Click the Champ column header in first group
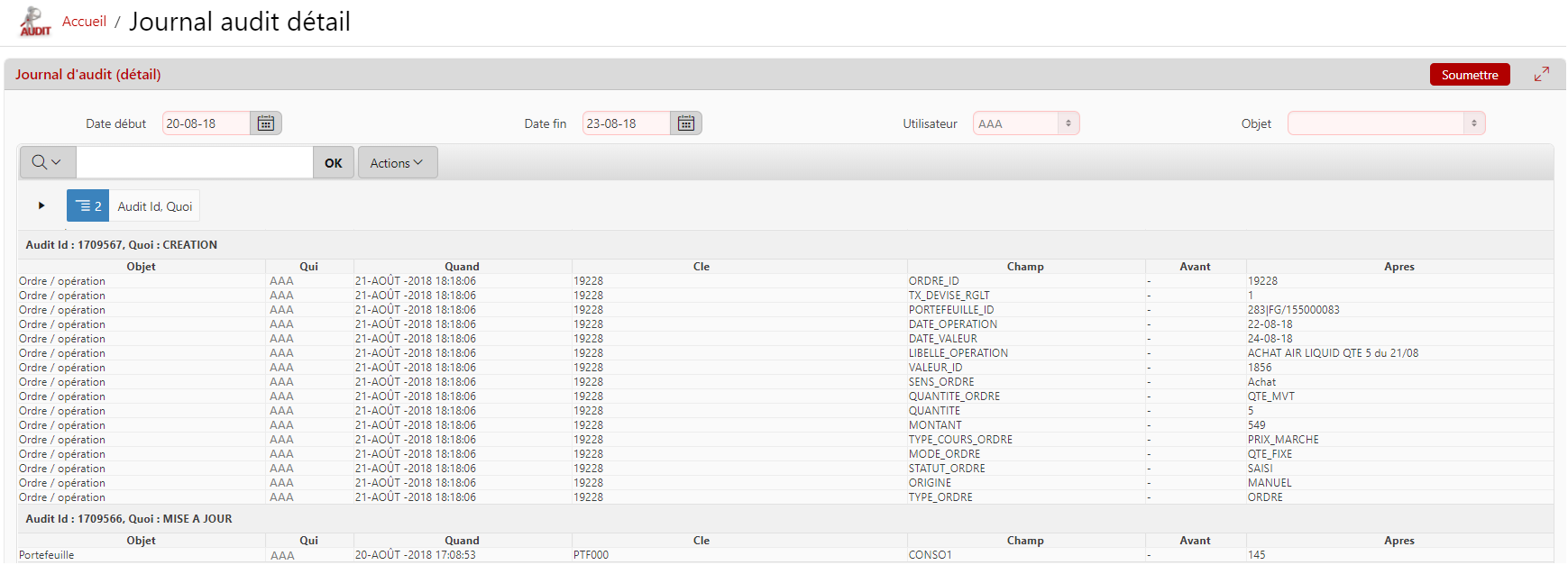 point(1025,267)
